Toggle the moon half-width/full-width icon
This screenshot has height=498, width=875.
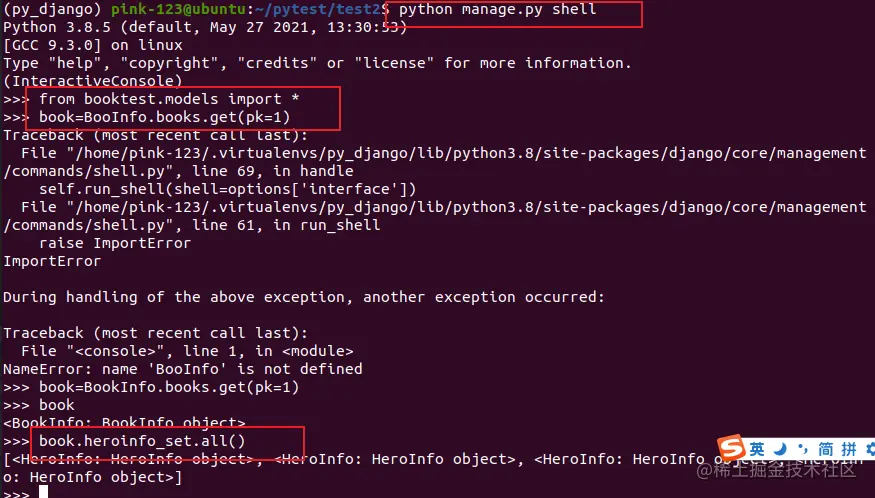780,448
